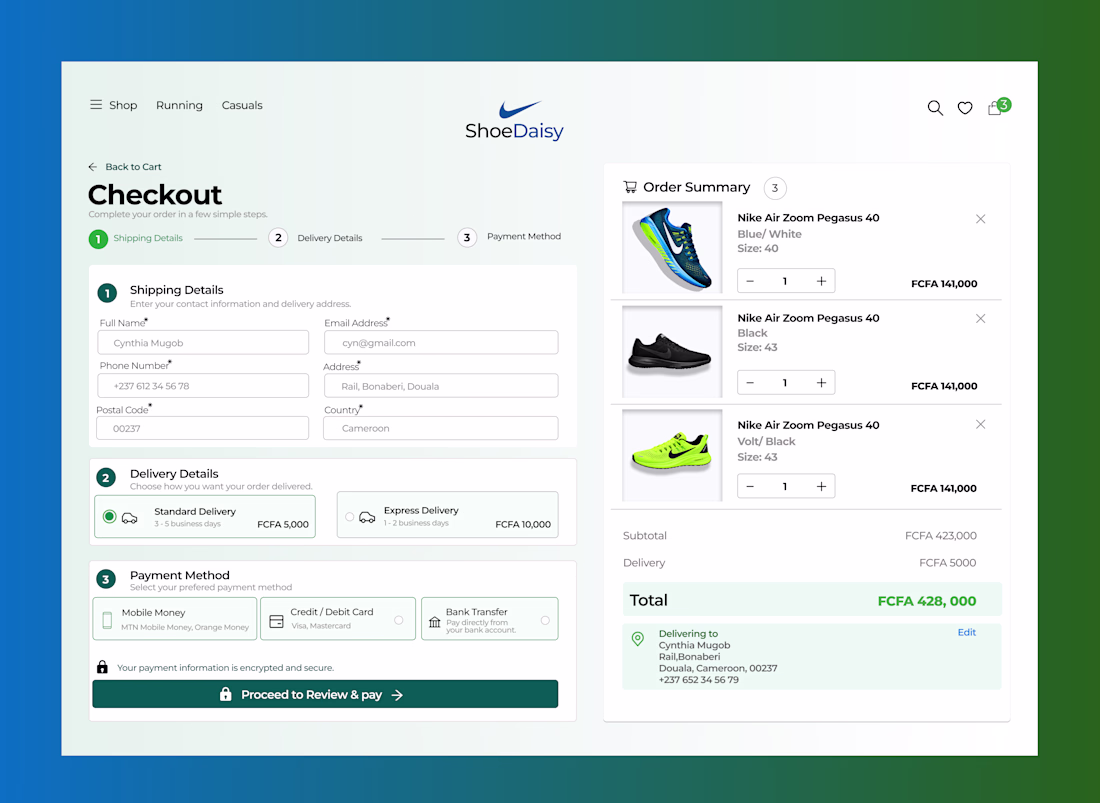Image resolution: width=1100 pixels, height=803 pixels.
Task: Select Bank Transfer radio button
Action: (545, 620)
